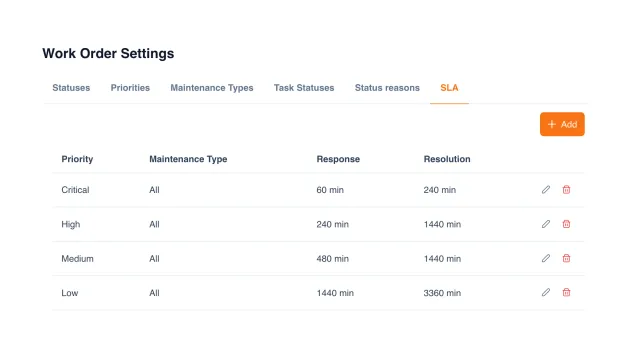624x360 pixels.
Task: Click the 3360 min resolution value
Action: click(x=442, y=293)
